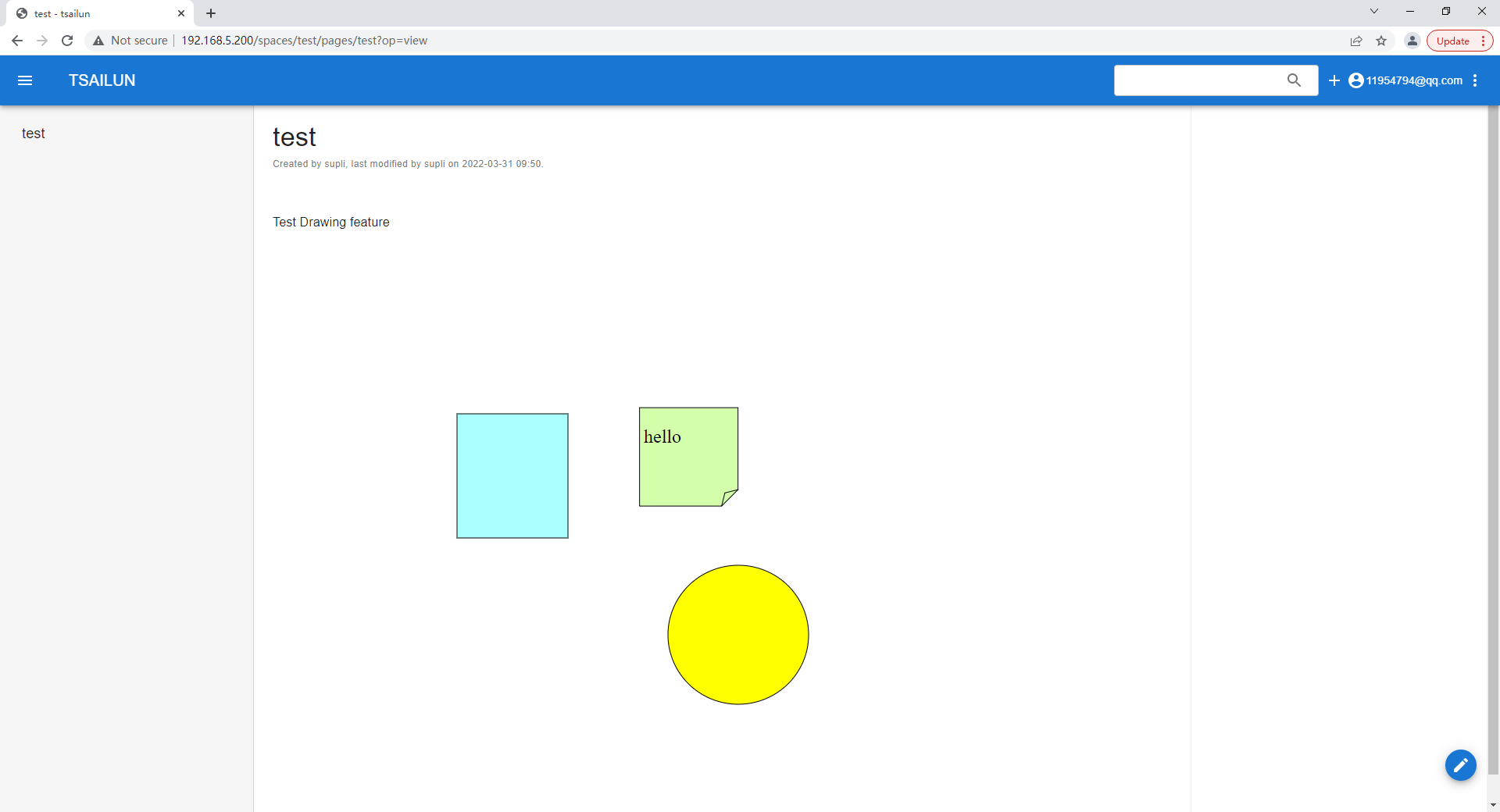Click the yellow circle shape

(x=738, y=635)
